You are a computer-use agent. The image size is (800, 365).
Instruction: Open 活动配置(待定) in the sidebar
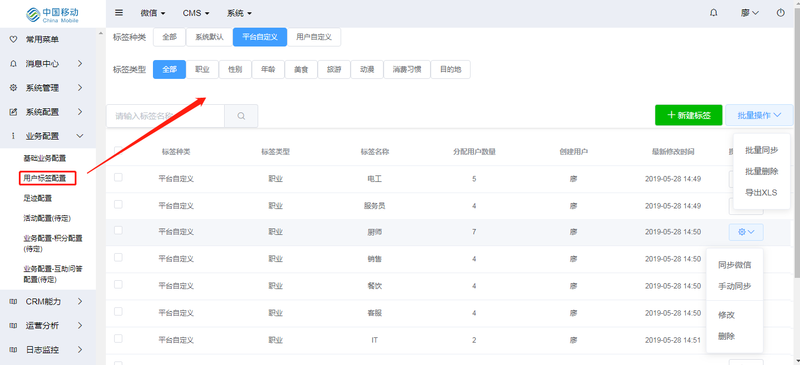[x=47, y=218]
